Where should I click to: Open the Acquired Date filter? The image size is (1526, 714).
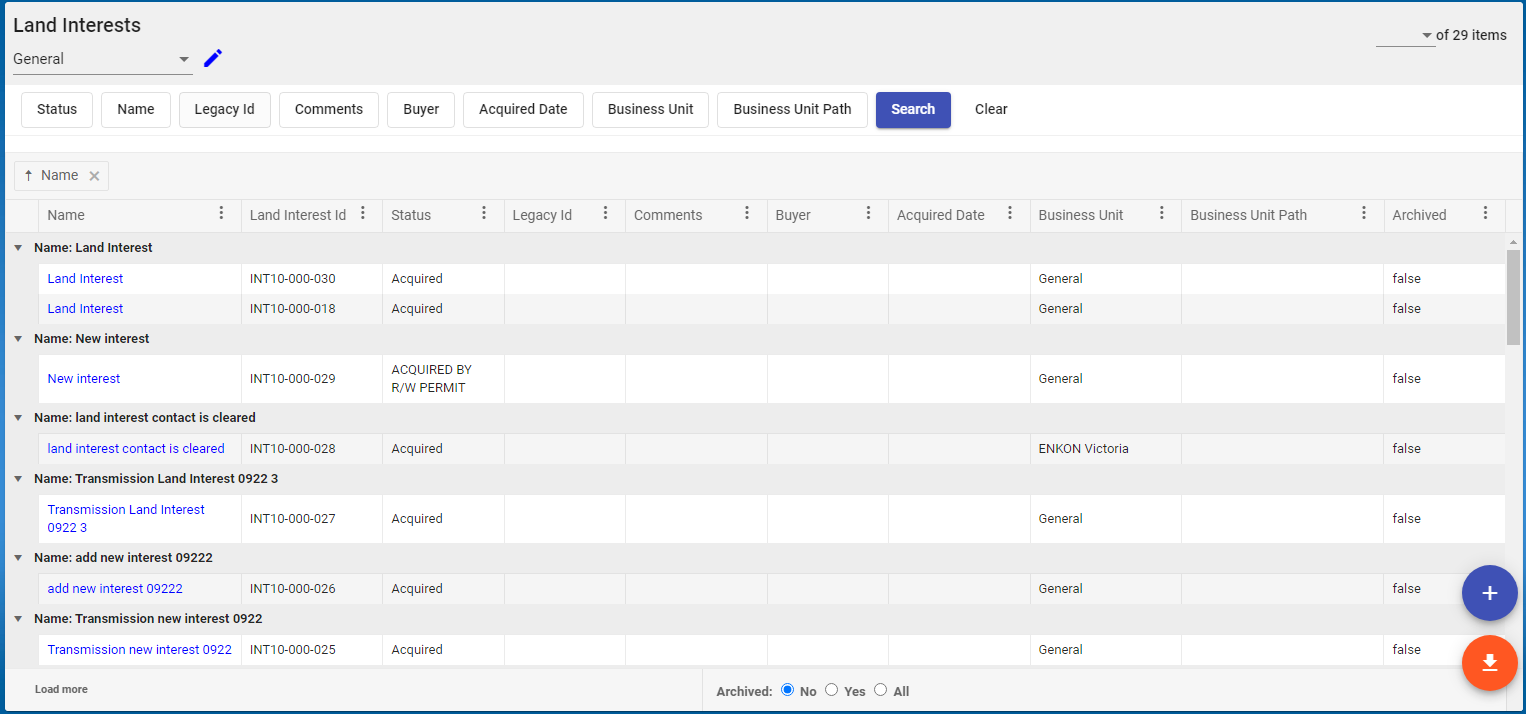click(523, 110)
